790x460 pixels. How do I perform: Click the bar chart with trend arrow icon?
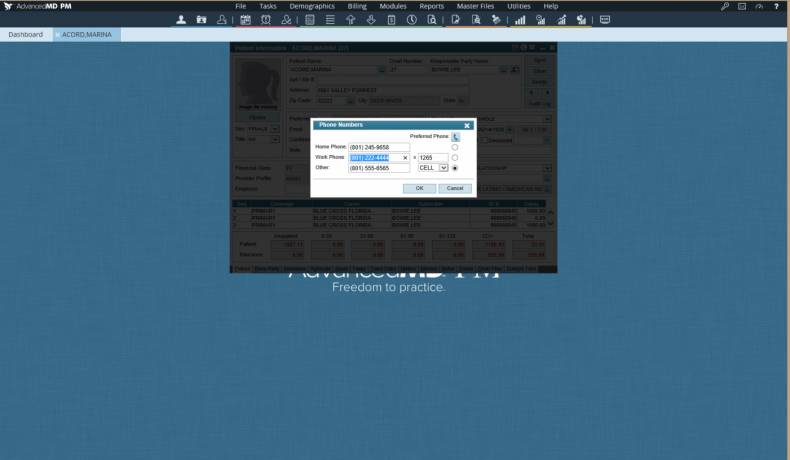[561, 20]
